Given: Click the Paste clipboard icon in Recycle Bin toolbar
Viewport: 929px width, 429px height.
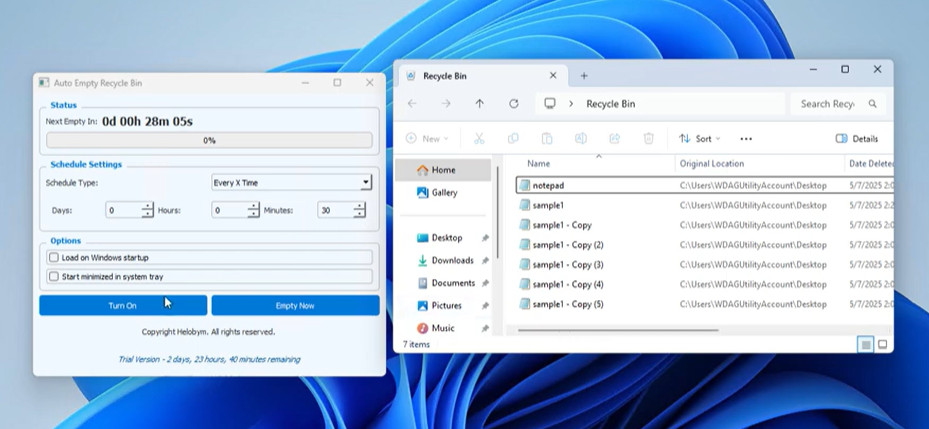Looking at the screenshot, I should (547, 139).
